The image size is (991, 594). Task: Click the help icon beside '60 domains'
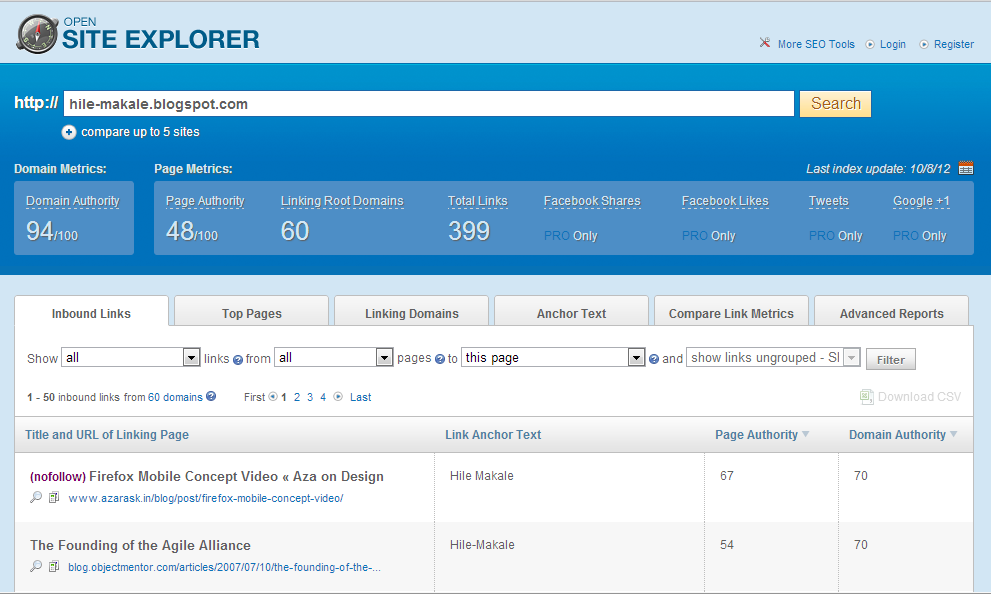[211, 396]
